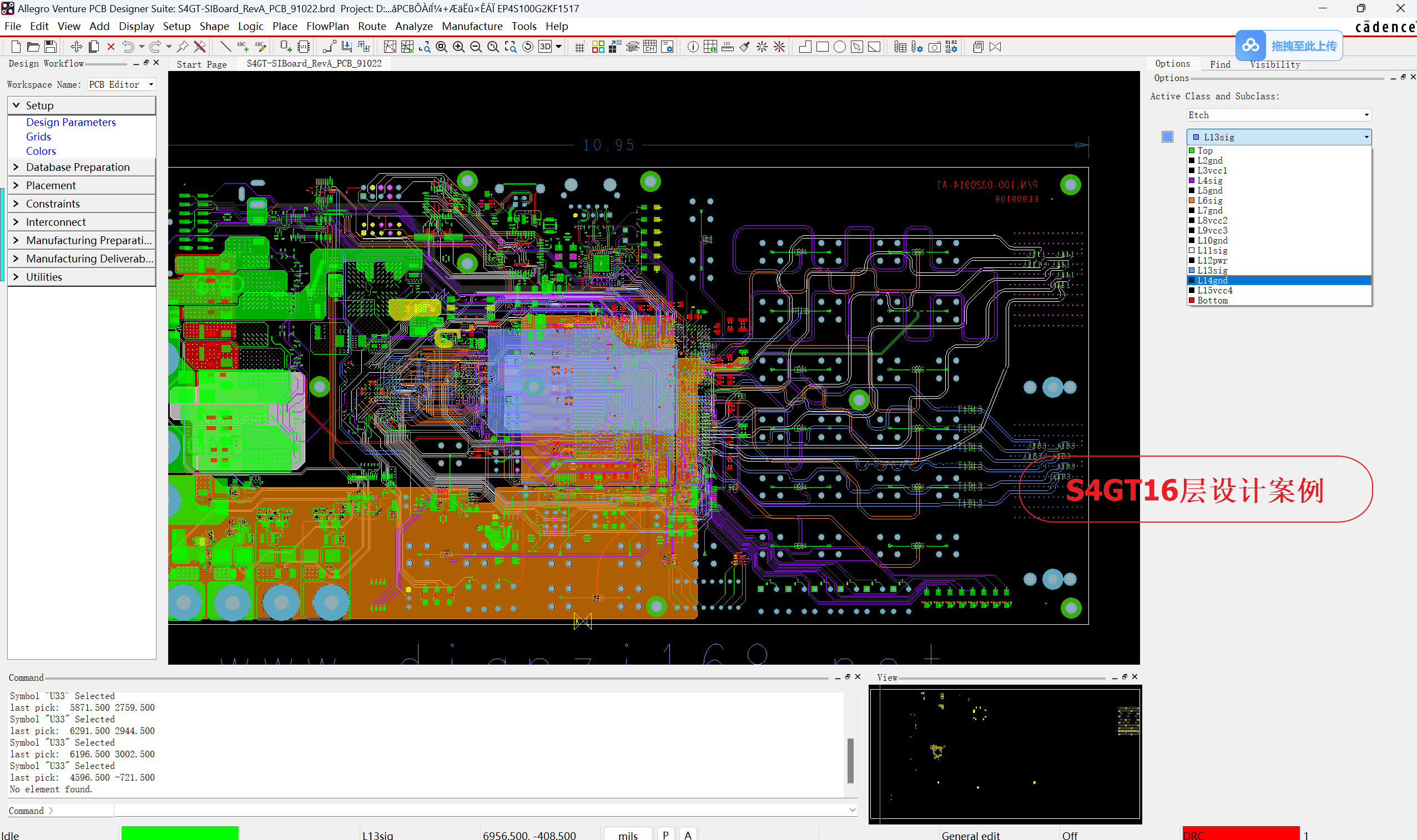Open the Route menu

pyautogui.click(x=372, y=26)
